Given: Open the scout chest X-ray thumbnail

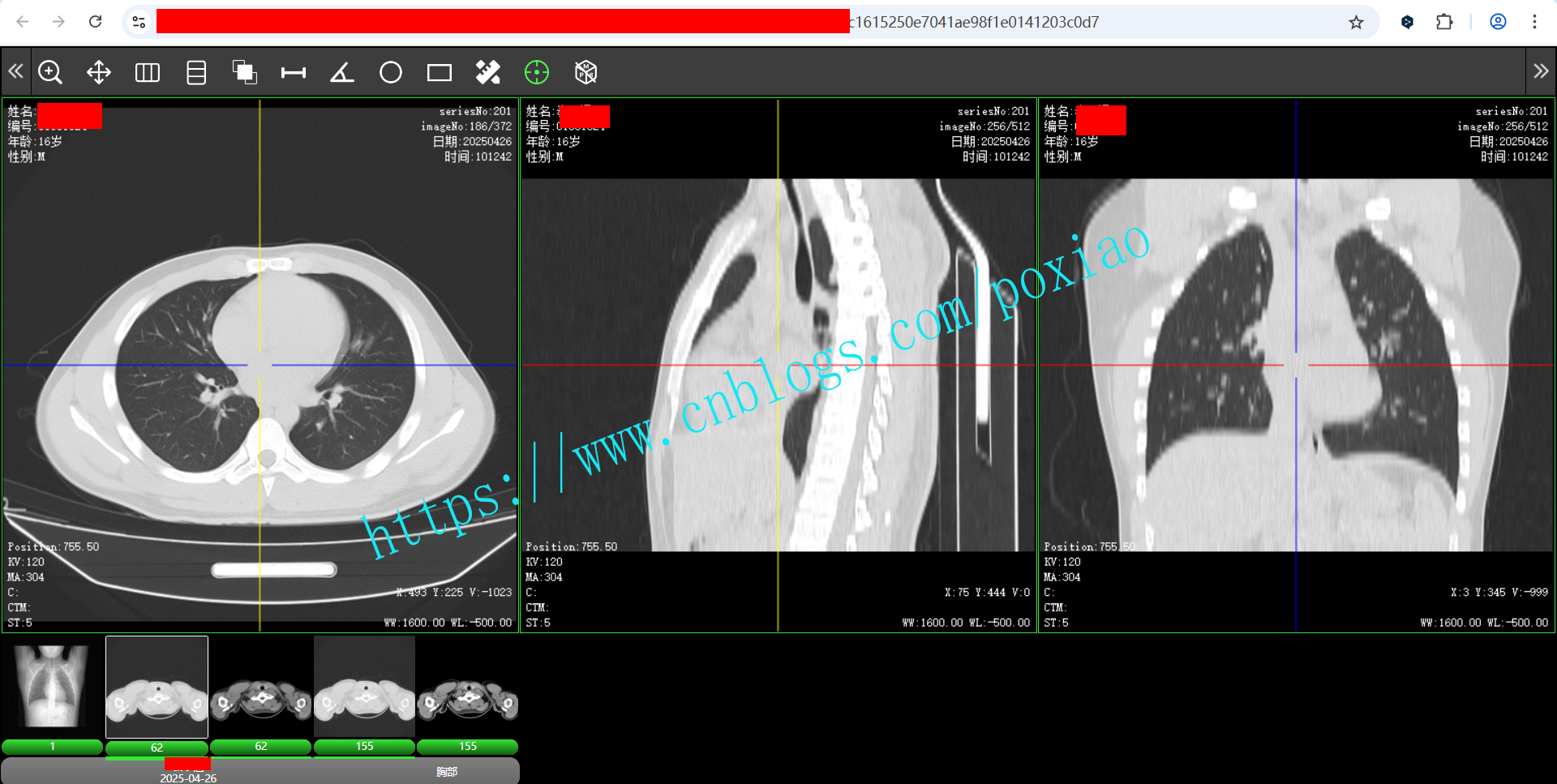Looking at the screenshot, I should coord(52,686).
